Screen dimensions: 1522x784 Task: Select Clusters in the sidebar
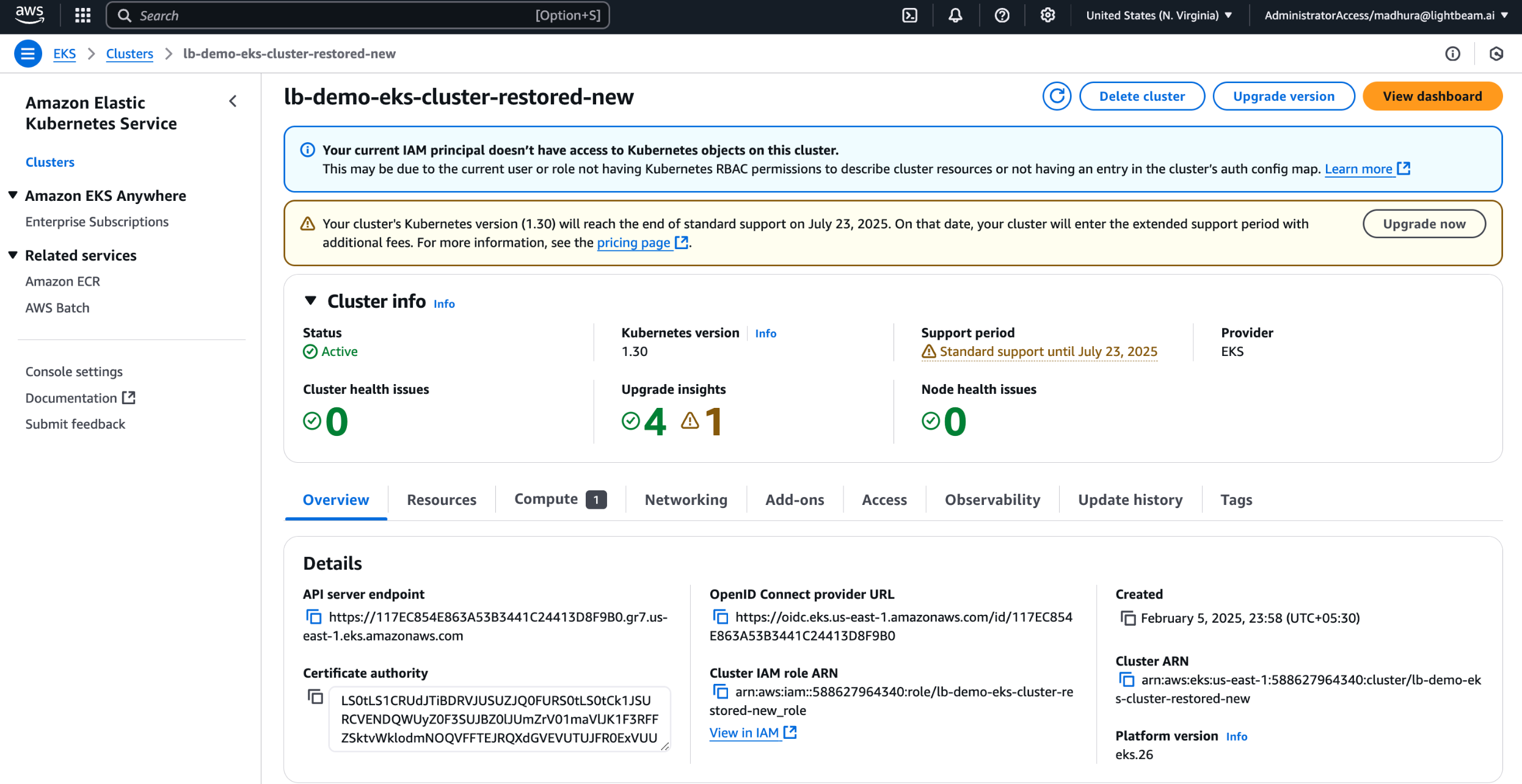click(x=50, y=162)
